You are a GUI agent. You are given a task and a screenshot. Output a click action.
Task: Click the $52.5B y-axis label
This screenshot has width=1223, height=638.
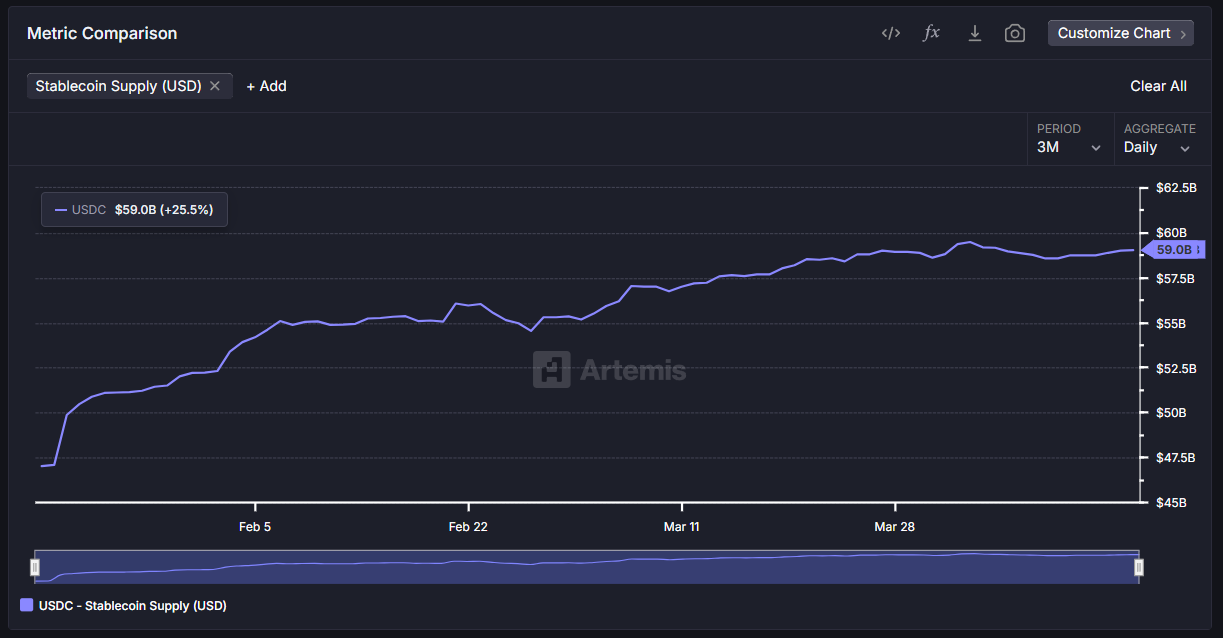tap(1176, 368)
